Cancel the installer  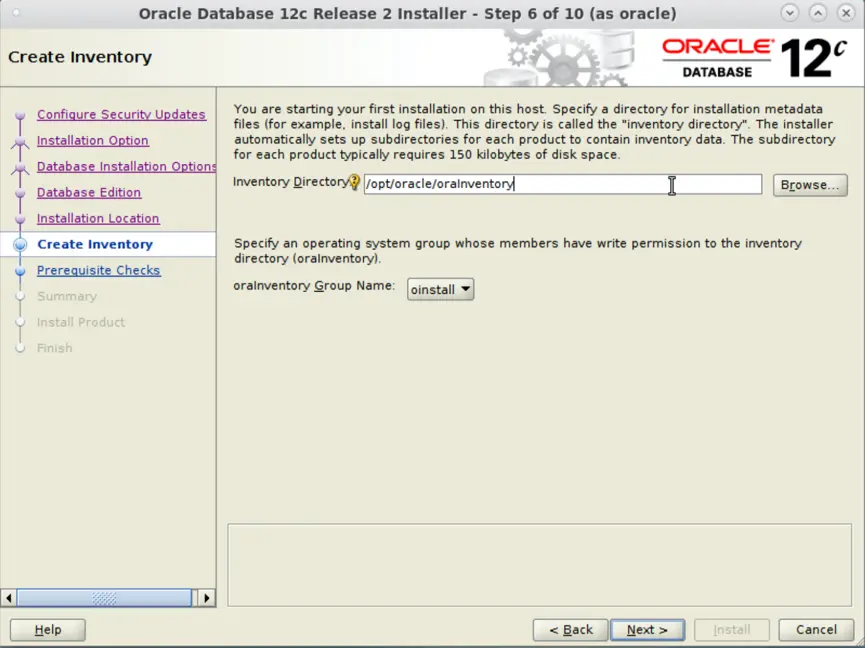click(816, 630)
